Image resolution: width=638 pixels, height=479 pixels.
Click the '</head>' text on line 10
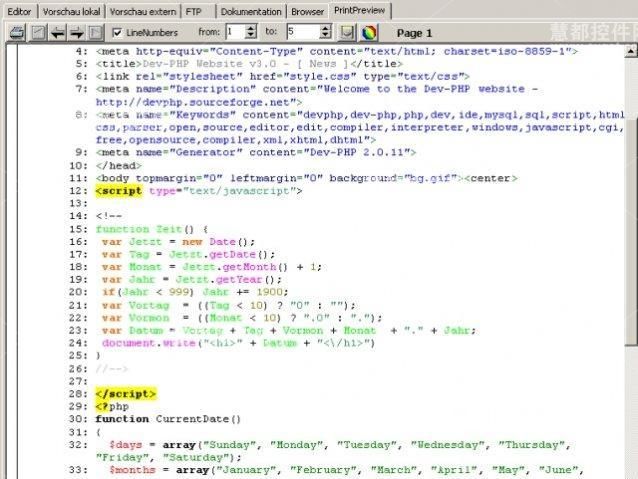click(118, 166)
